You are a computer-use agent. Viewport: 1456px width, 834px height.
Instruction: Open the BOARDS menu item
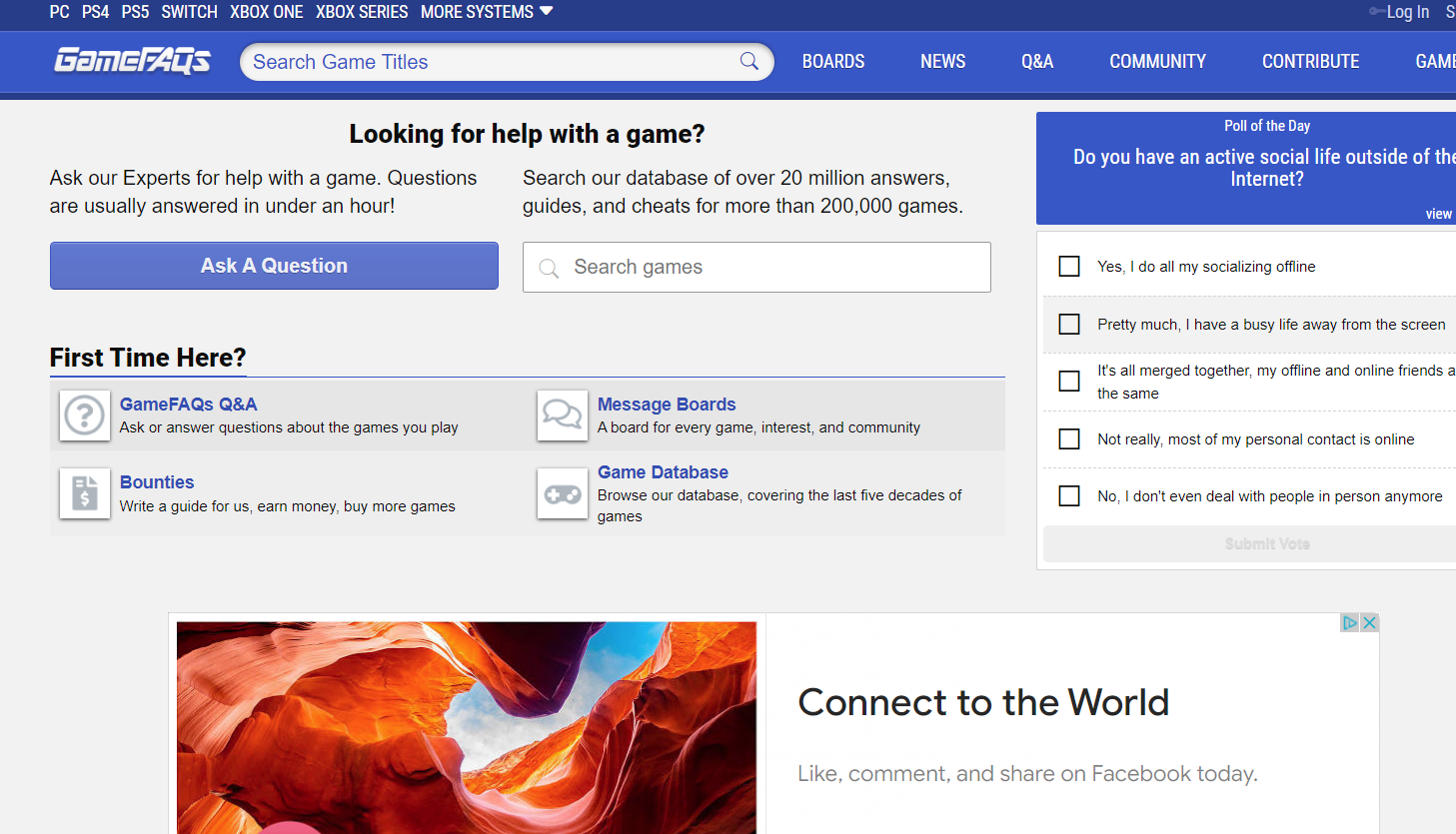(833, 62)
